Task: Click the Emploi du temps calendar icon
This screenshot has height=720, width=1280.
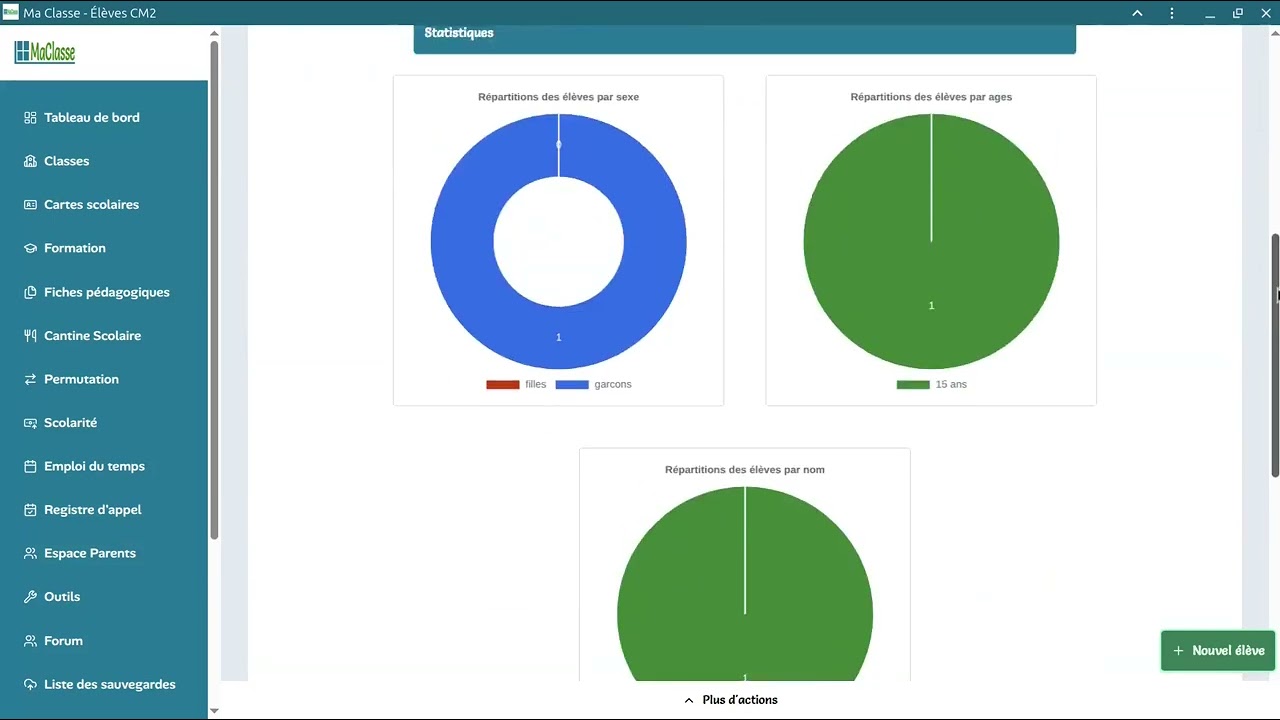Action: [x=30, y=466]
